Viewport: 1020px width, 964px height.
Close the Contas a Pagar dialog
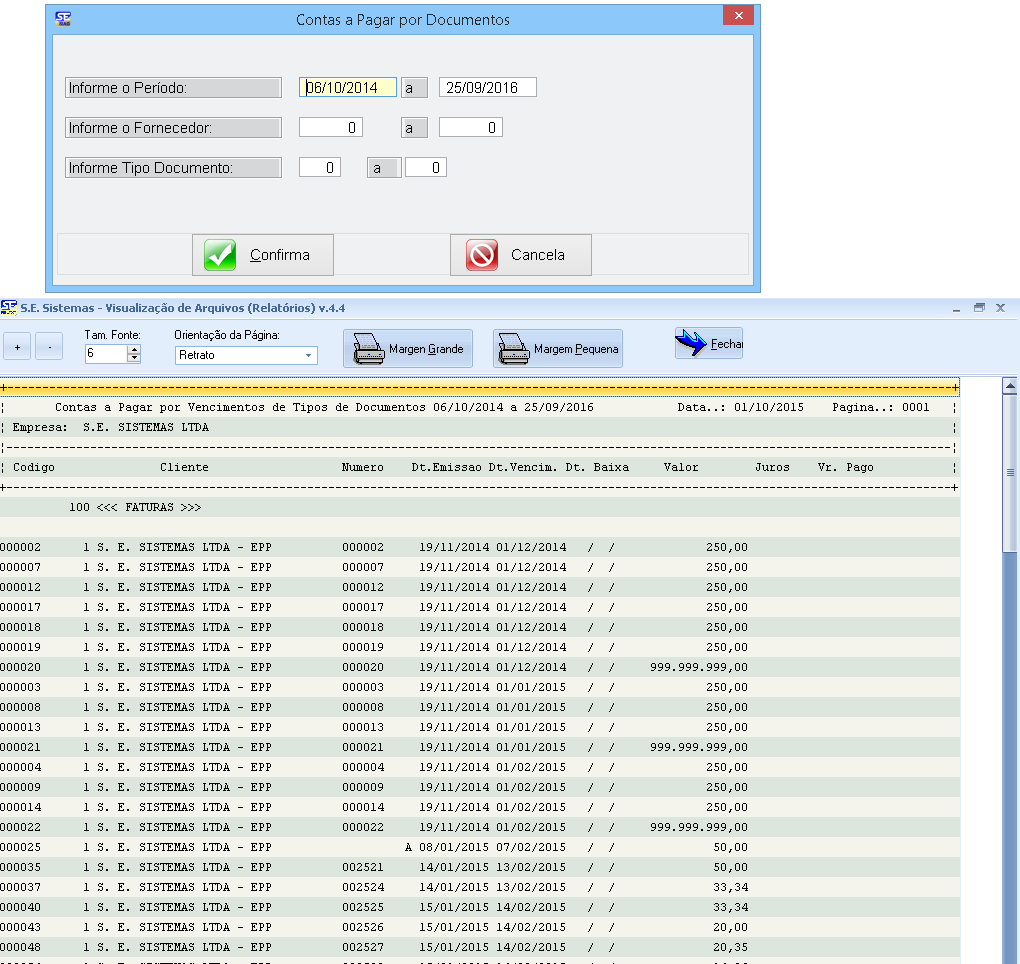coord(738,17)
